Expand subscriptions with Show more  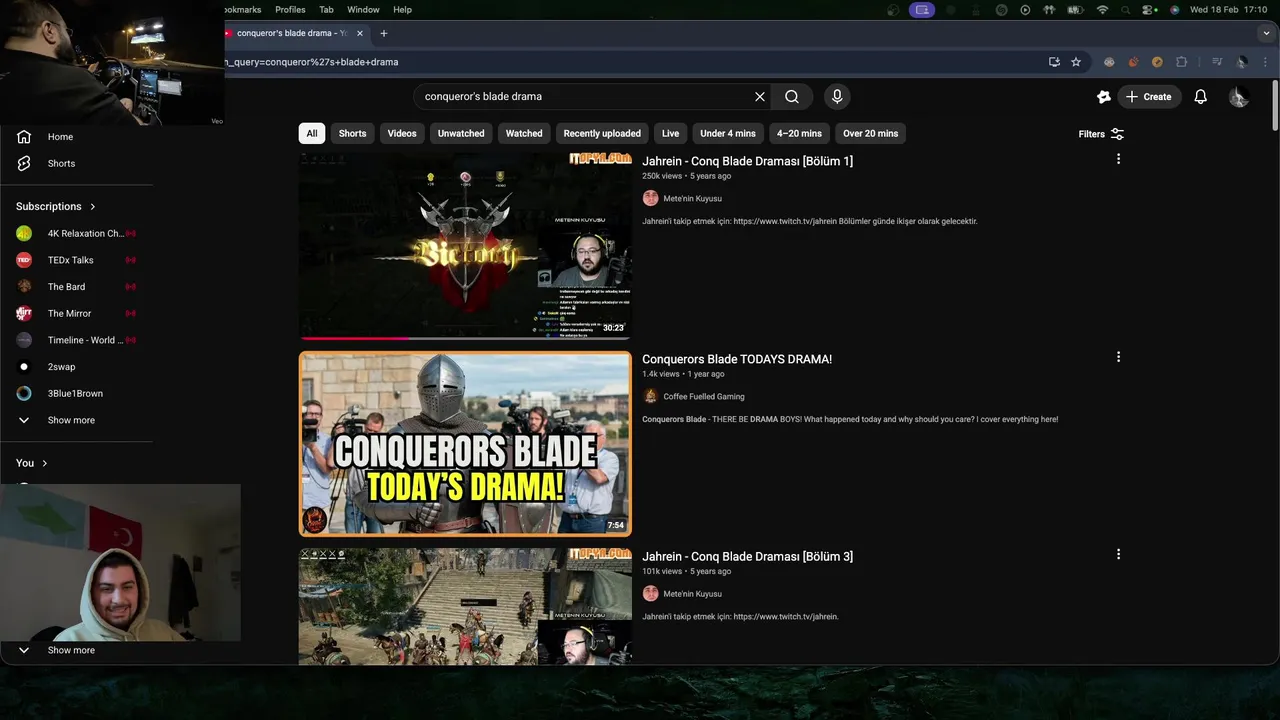(x=71, y=420)
